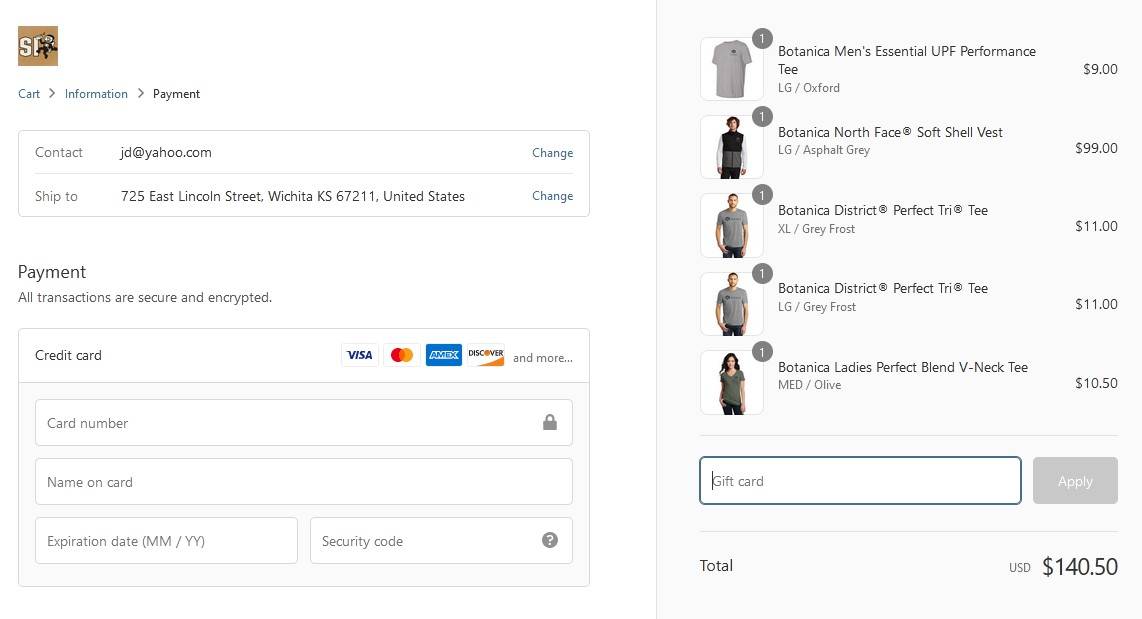1142x619 pixels.
Task: Click the Apply gift card button
Action: [1075, 481]
